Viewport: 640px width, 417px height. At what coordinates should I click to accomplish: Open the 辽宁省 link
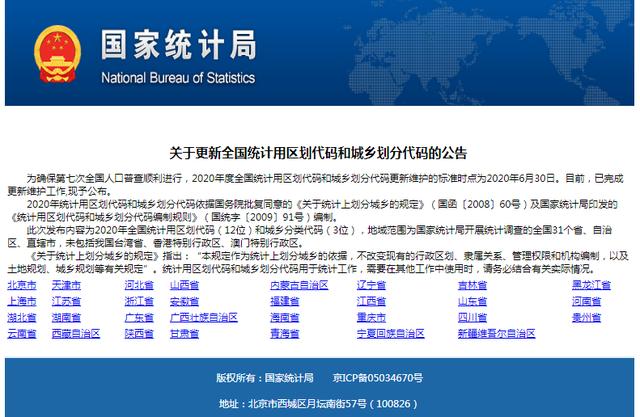pyautogui.click(x=371, y=285)
